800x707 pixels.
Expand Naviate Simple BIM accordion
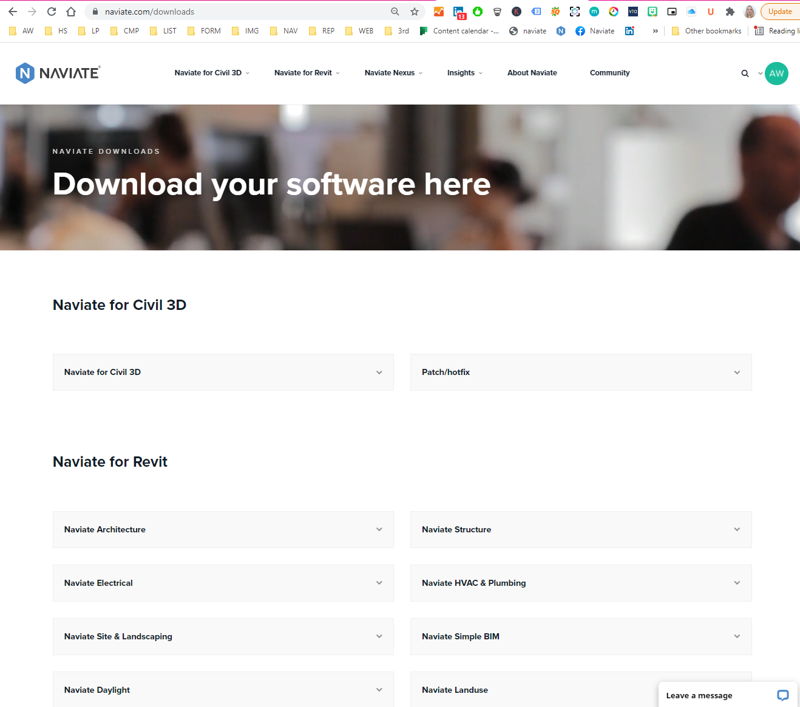click(x=581, y=637)
